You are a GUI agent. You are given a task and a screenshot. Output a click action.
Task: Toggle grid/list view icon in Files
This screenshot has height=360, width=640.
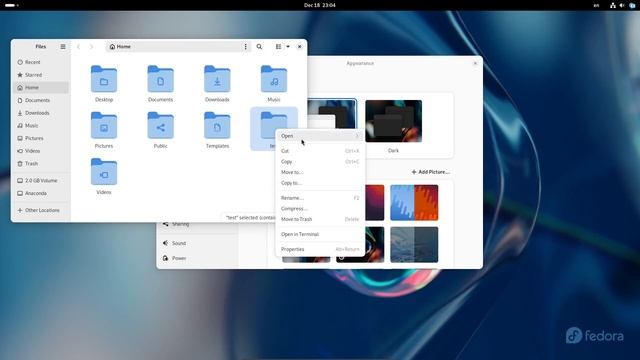[x=278, y=47]
